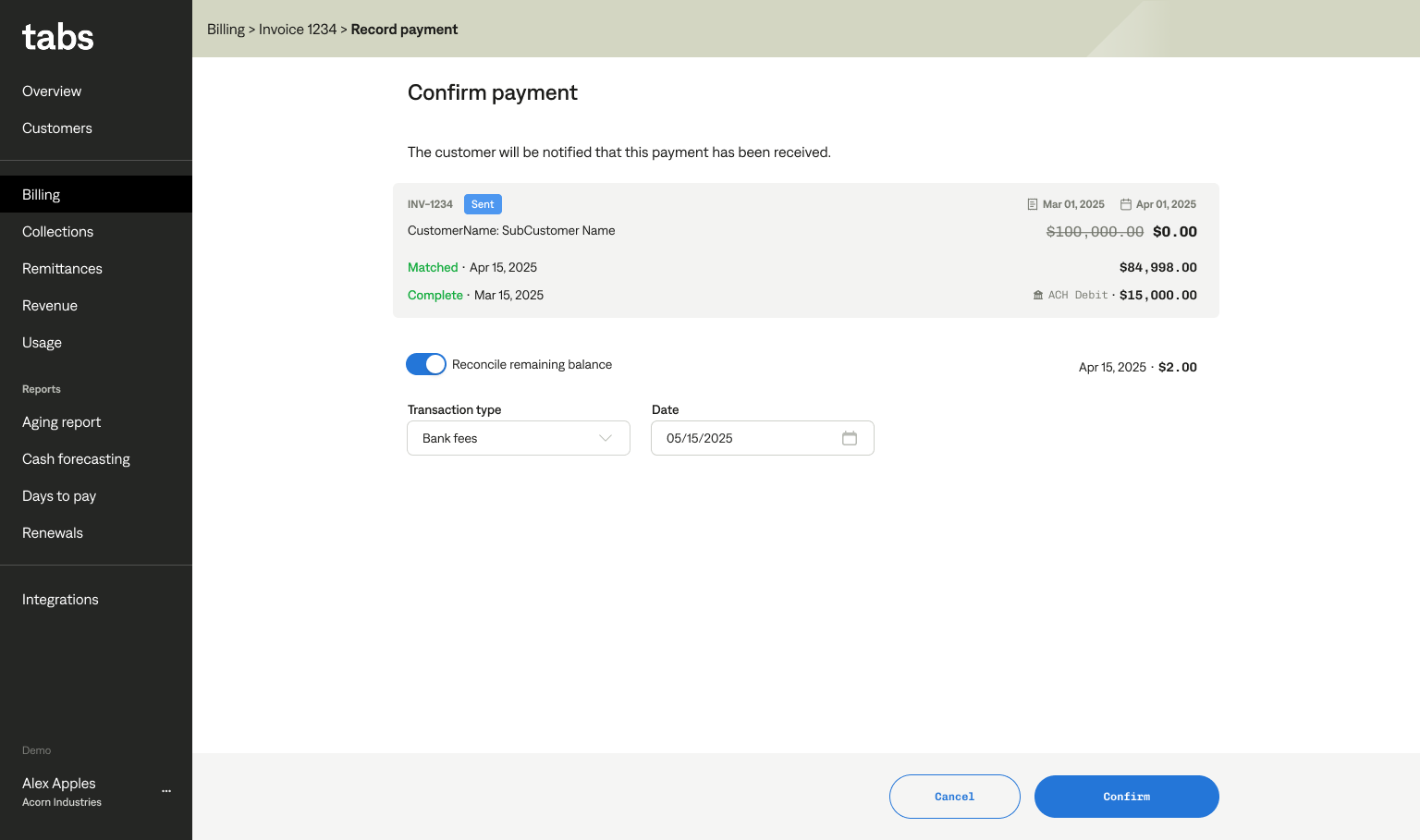
Task: Open Cash forecasting report
Action: pyautogui.click(x=77, y=459)
